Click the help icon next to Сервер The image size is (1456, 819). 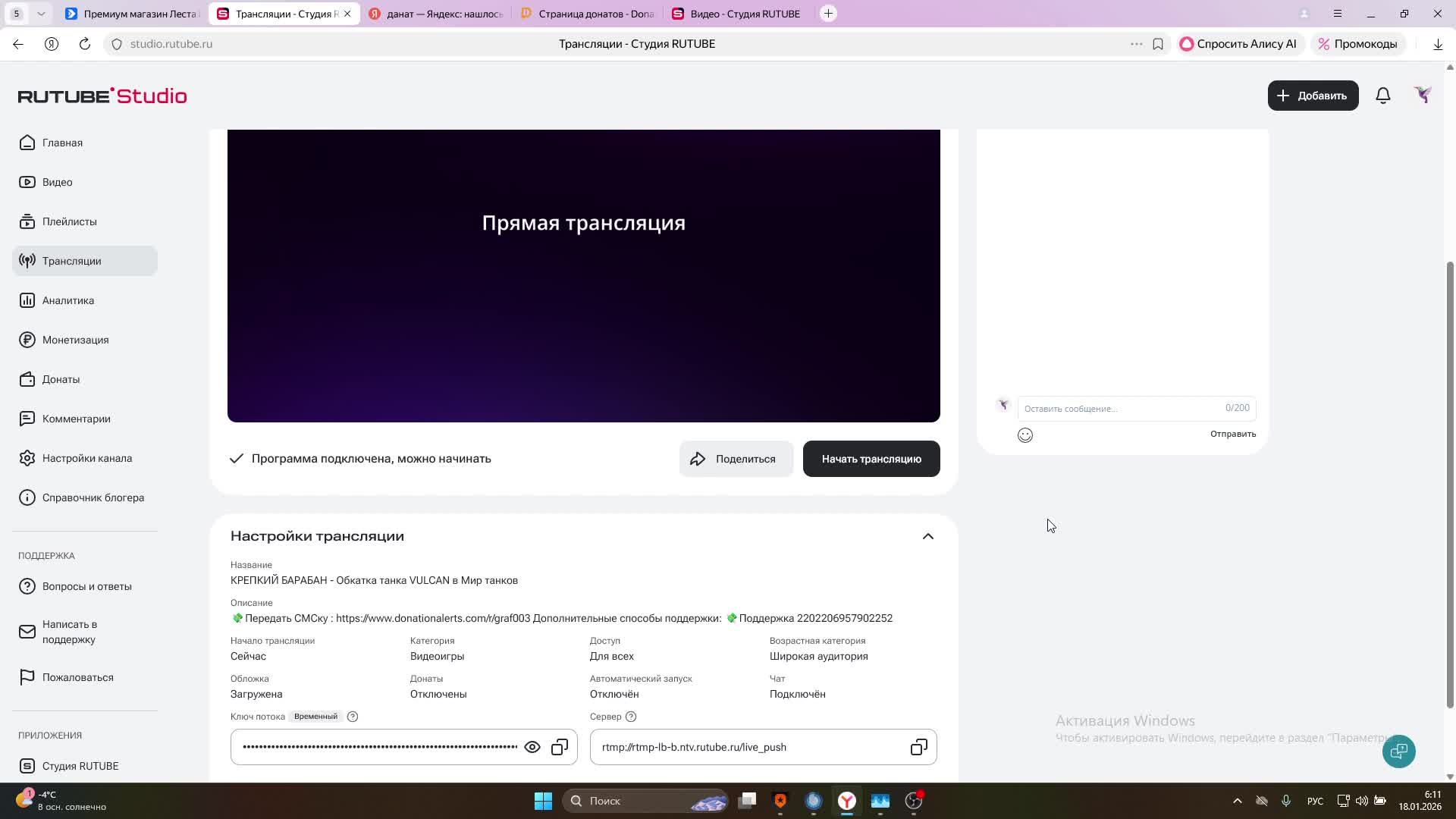[631, 717]
